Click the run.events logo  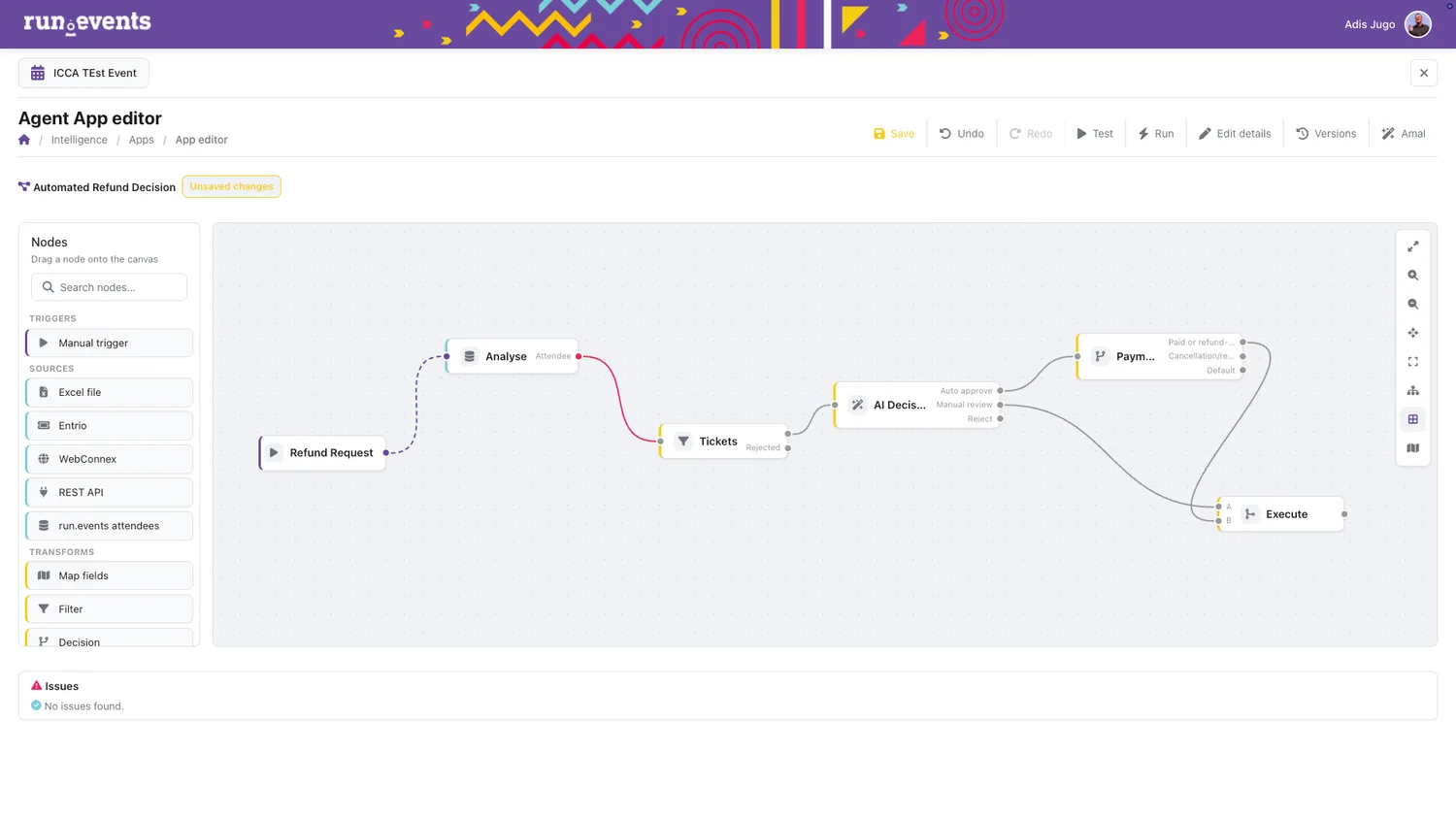click(87, 22)
